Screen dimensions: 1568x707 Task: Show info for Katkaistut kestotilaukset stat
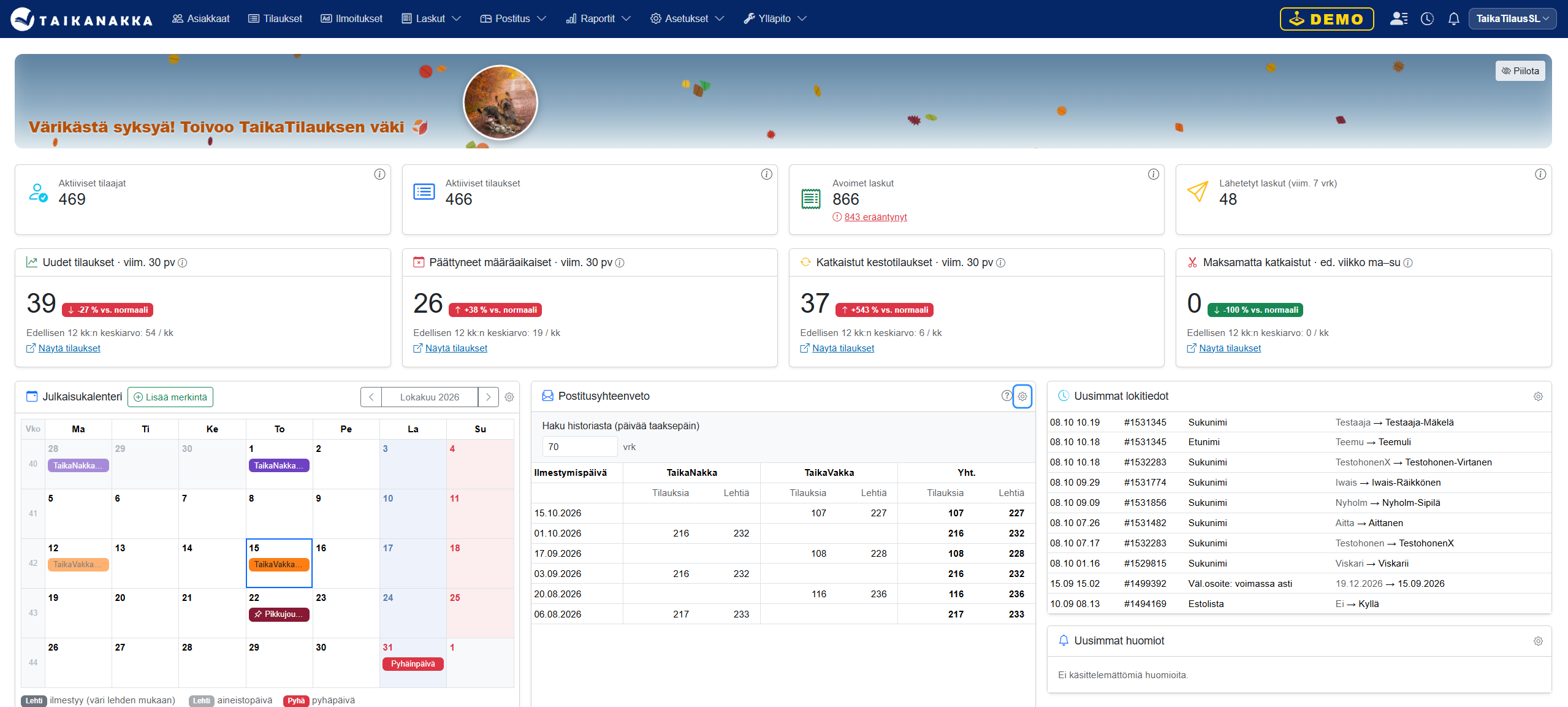point(1000,263)
